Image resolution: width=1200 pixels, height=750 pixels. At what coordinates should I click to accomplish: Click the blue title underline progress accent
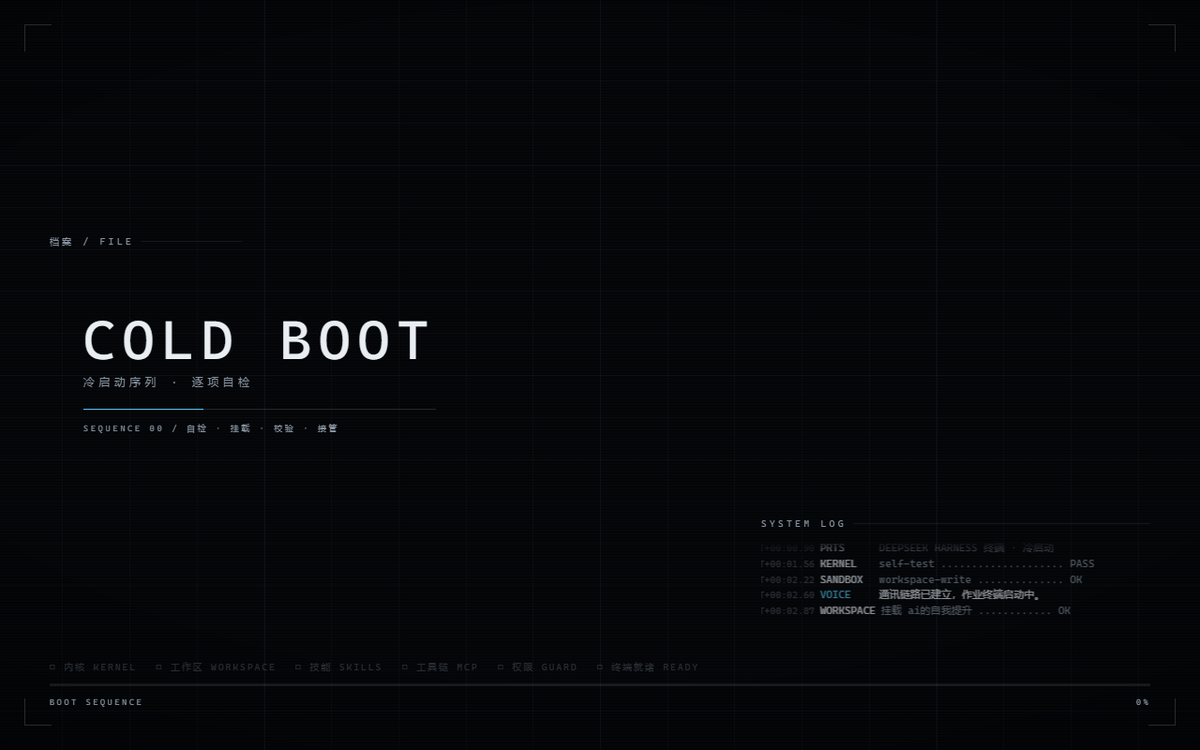tap(143, 409)
